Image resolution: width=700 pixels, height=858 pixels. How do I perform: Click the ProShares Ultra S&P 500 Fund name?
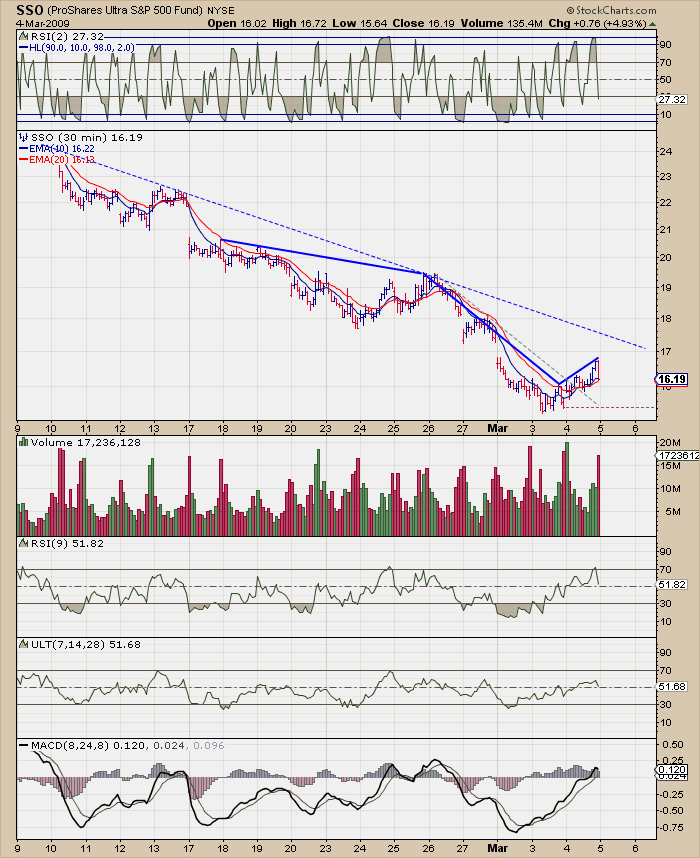coord(125,10)
